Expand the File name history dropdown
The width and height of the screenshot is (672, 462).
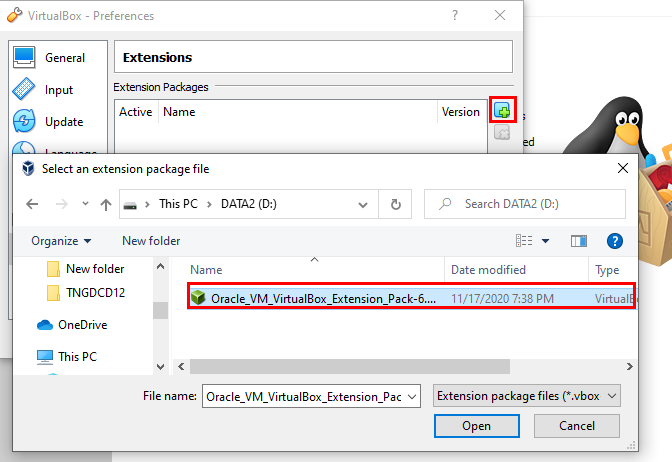[x=413, y=396]
